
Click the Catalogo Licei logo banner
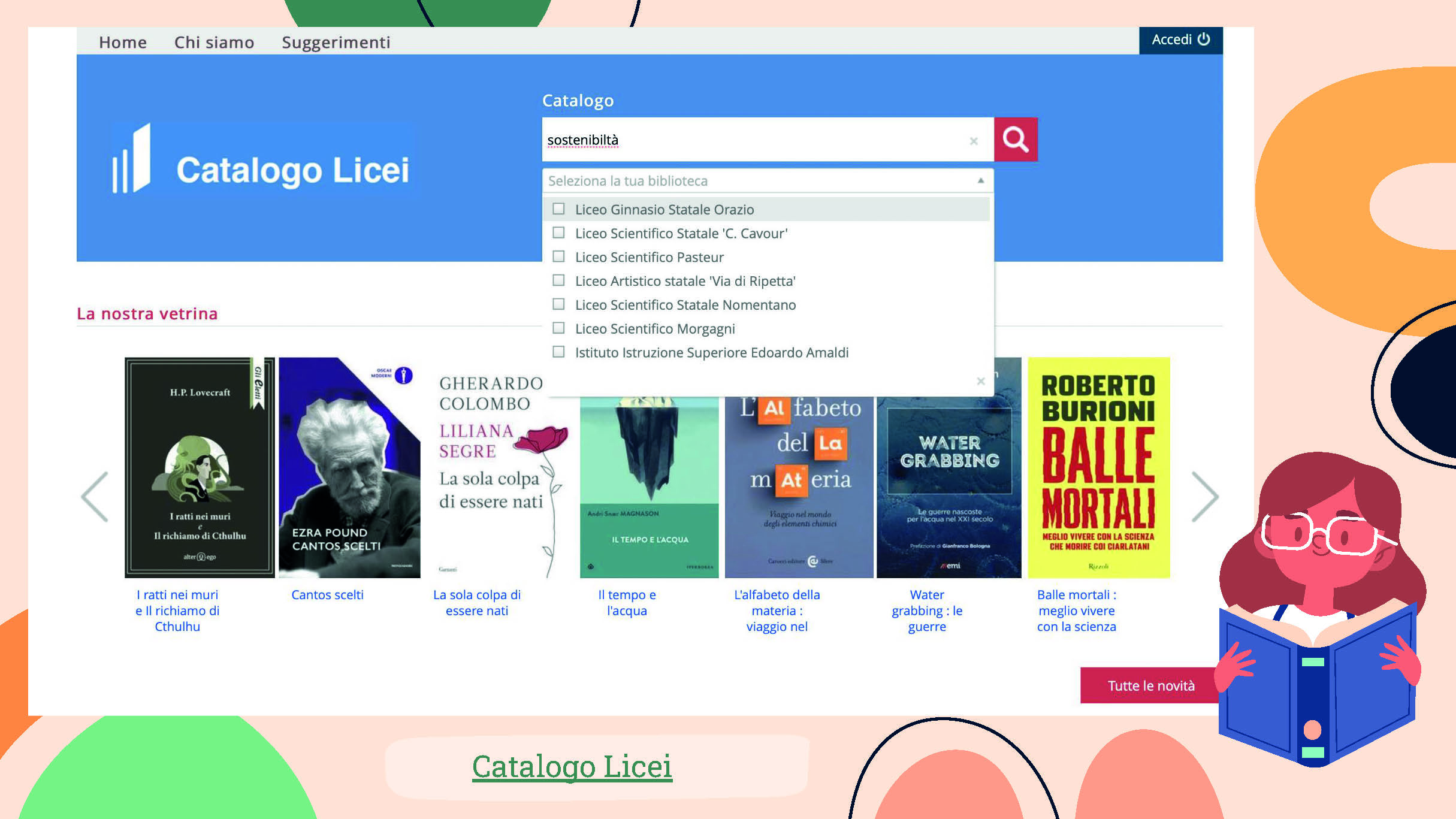click(262, 159)
